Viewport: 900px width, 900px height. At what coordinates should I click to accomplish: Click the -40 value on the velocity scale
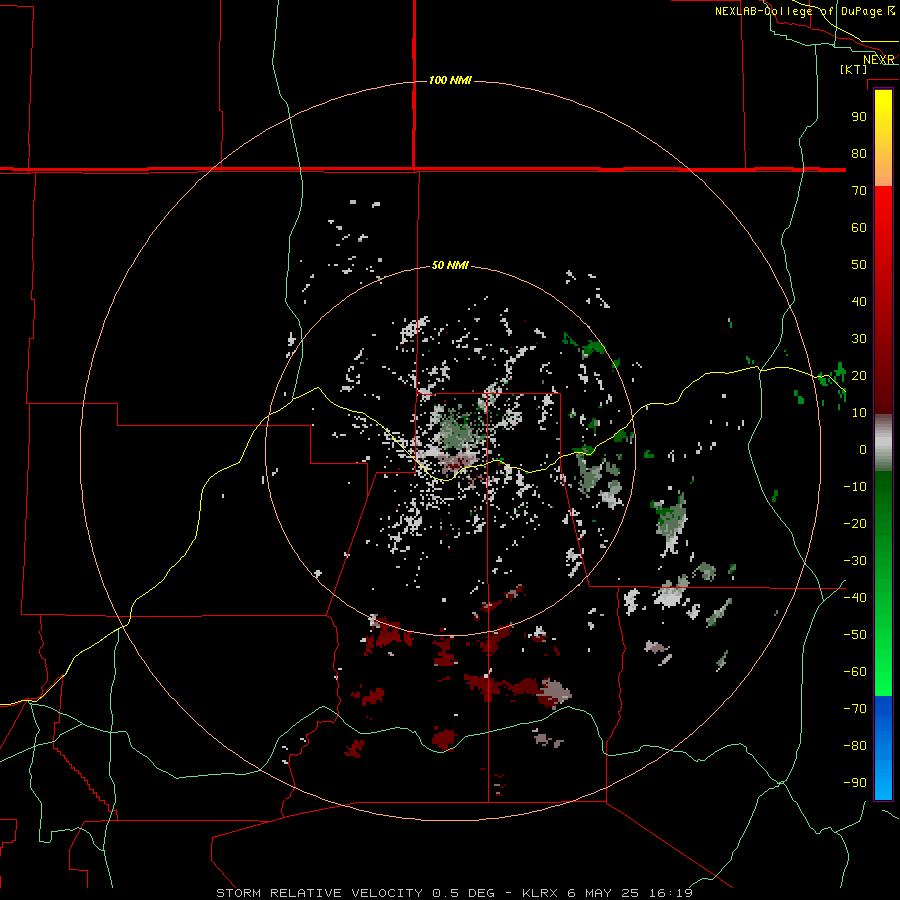[855, 598]
